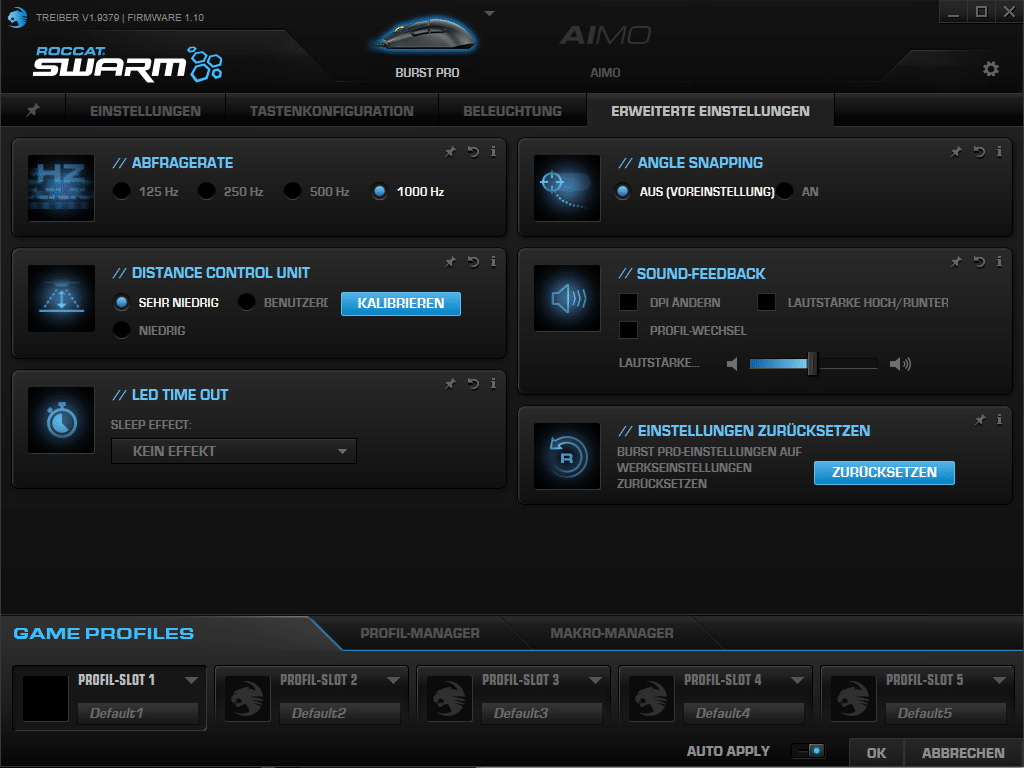The height and width of the screenshot is (768, 1024).
Task: Click the Profil-Slot 4 Roccat thumbnail
Action: [651, 698]
